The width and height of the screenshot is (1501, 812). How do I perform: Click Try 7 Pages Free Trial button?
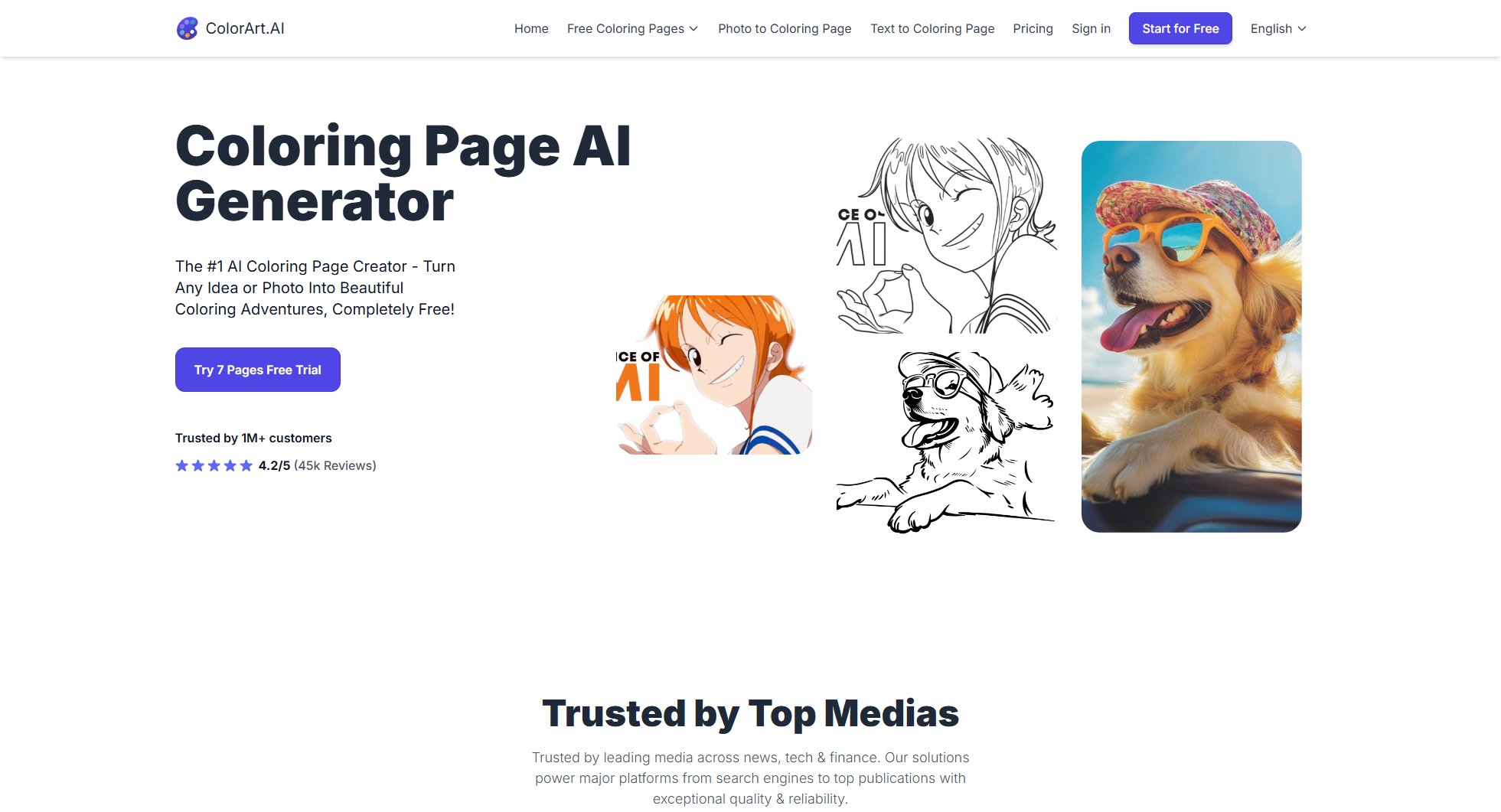258,370
